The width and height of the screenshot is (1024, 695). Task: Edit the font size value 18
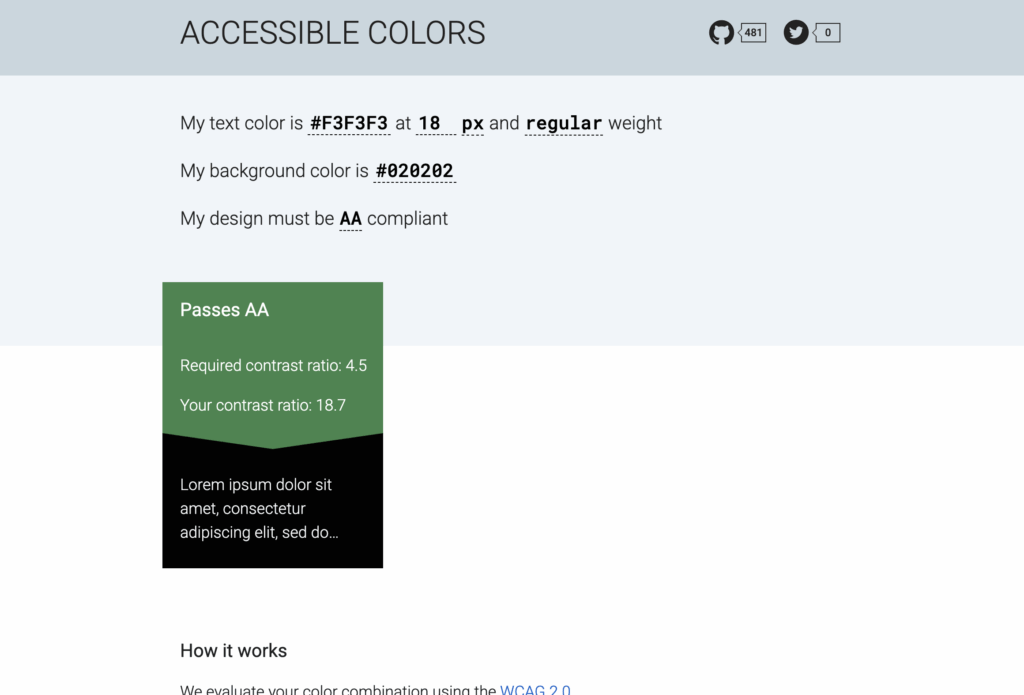pos(436,123)
